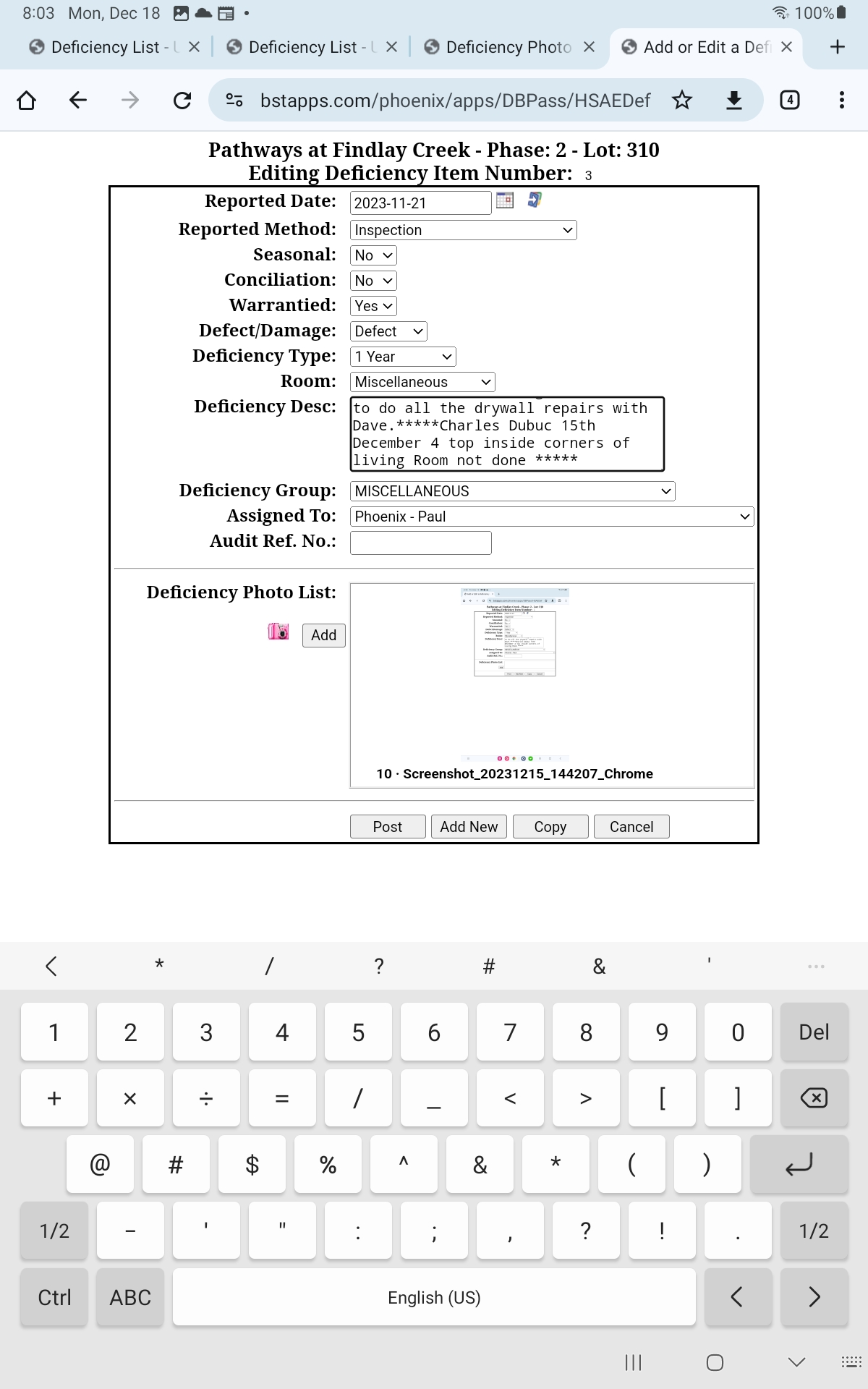Close the Deficiency Photo tab
Image resolution: width=868 pixels, height=1389 pixels.
[x=590, y=47]
